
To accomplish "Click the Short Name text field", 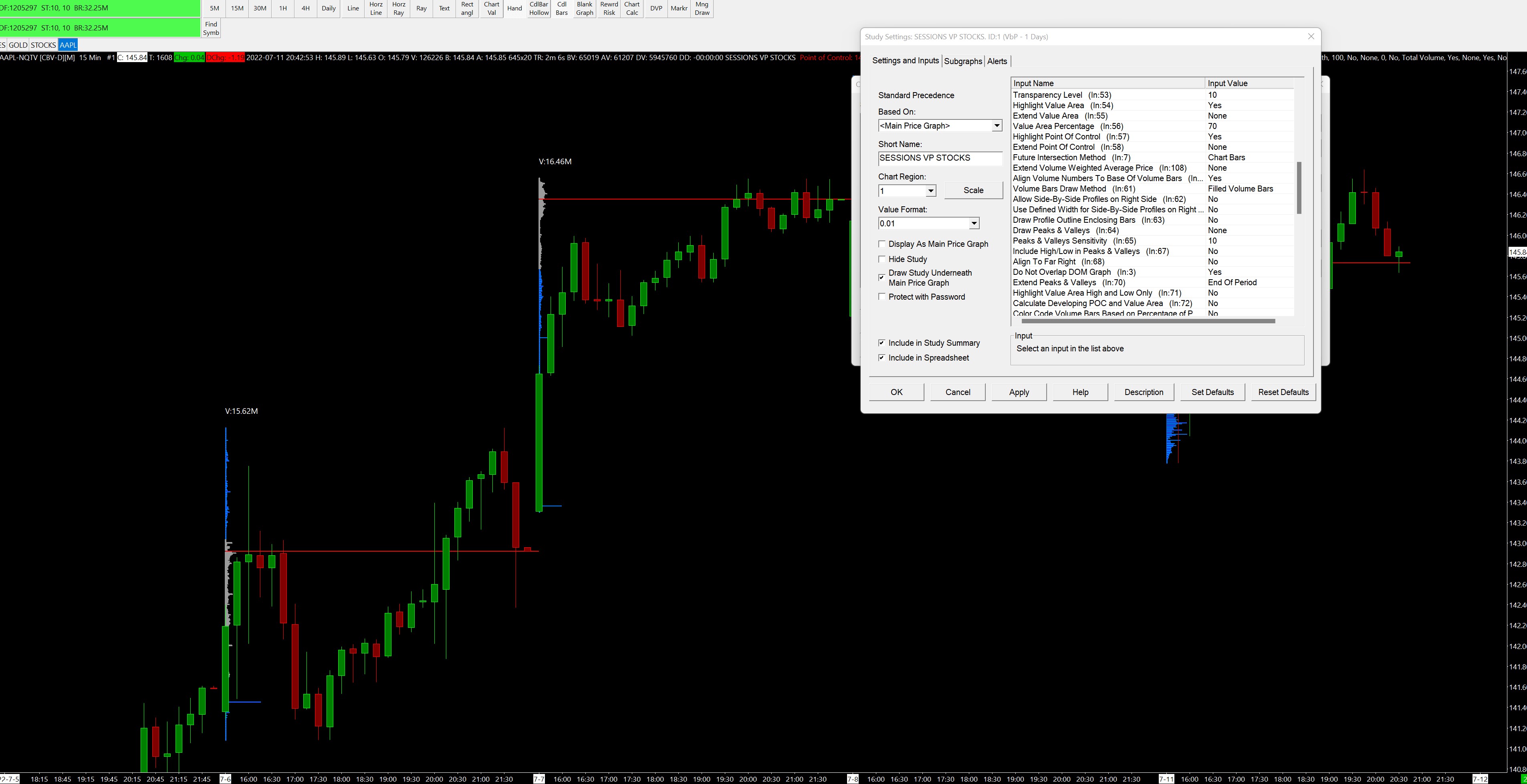I will (940, 158).
